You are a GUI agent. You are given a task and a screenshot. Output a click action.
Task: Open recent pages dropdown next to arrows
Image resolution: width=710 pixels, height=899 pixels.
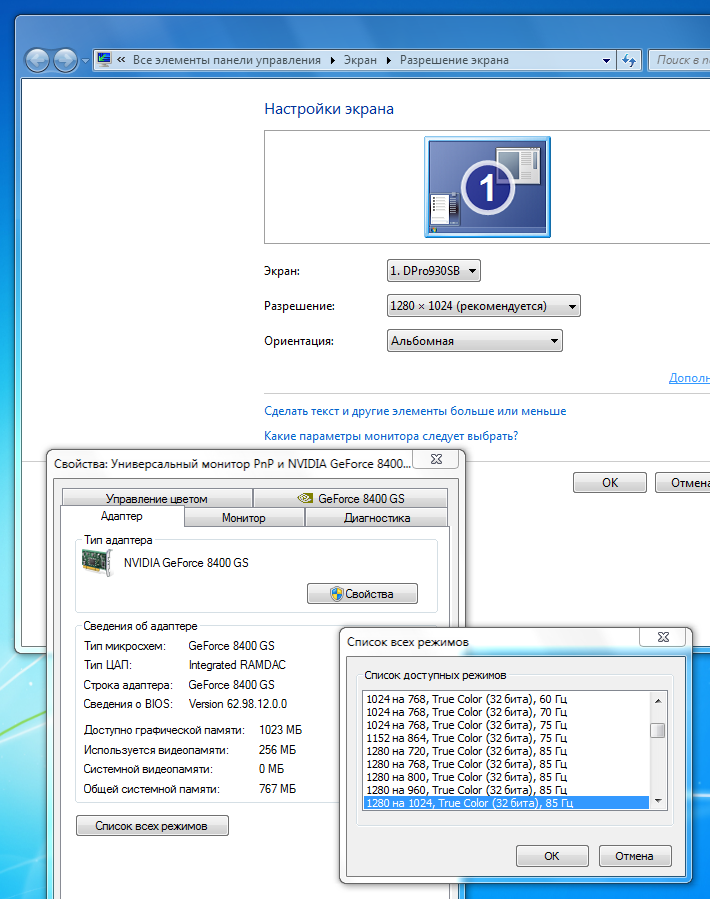coord(85,60)
